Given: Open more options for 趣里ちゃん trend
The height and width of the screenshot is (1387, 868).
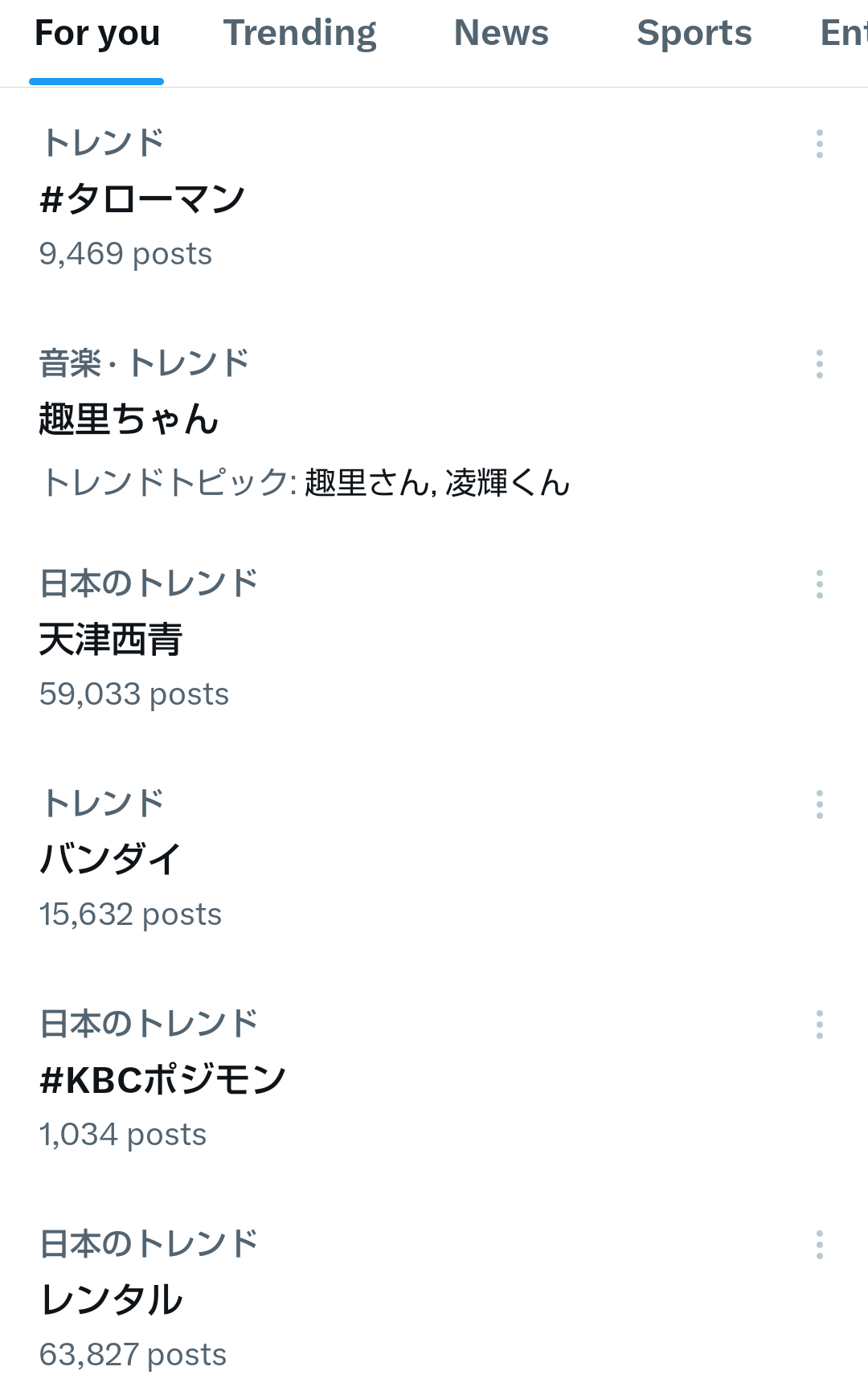Looking at the screenshot, I should point(819,364).
